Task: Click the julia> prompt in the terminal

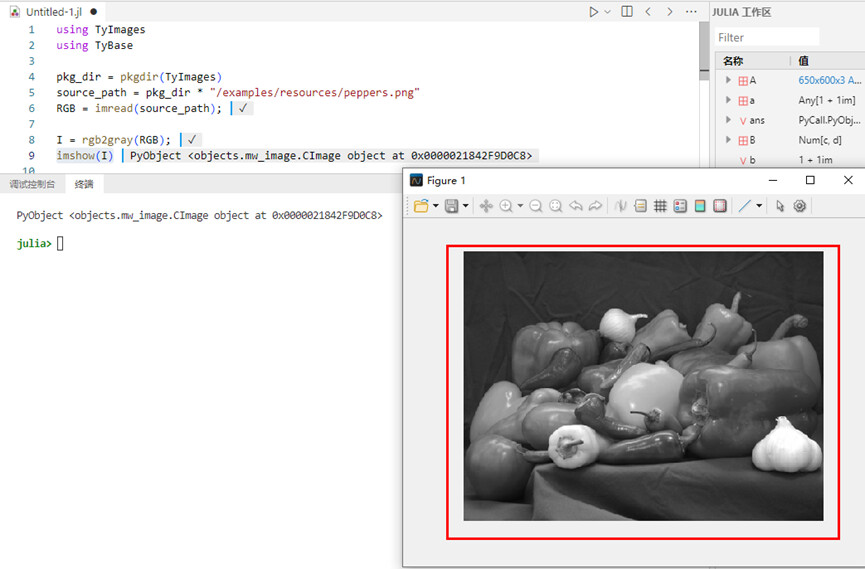Action: pyautogui.click(x=34, y=243)
